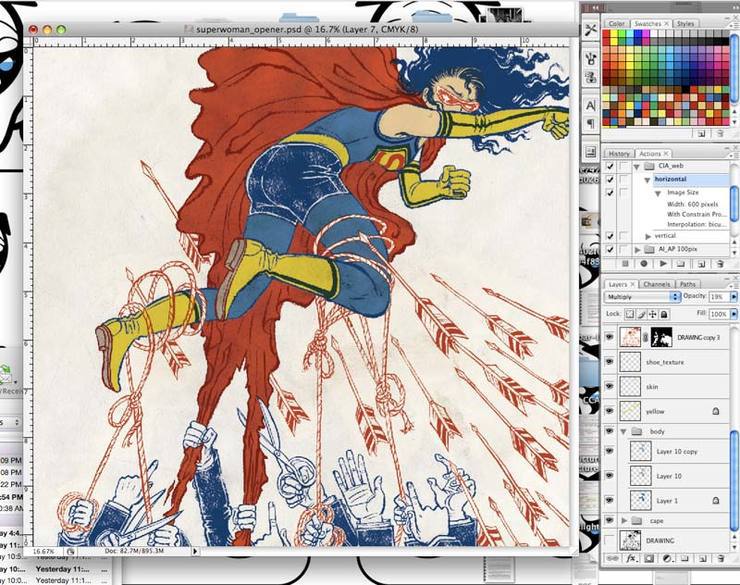Screen dimensions: 740x585
Task: Show the DRAWING layer
Action: click(x=610, y=540)
